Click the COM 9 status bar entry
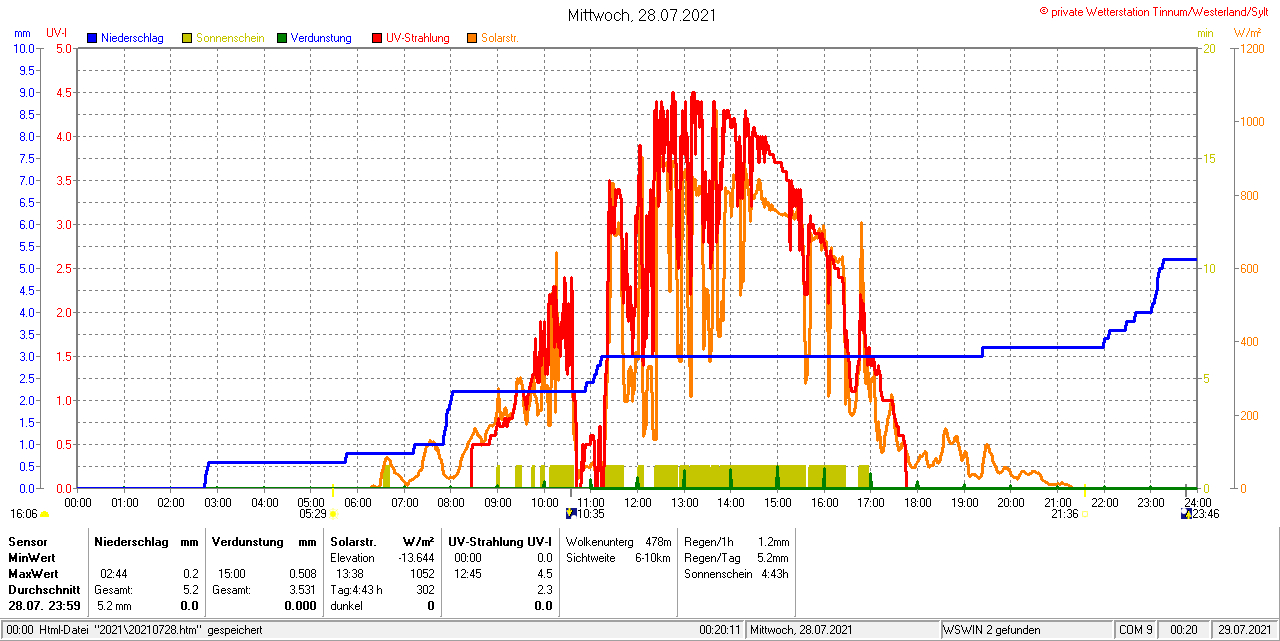This screenshot has height=641, width=1280. 1136,630
